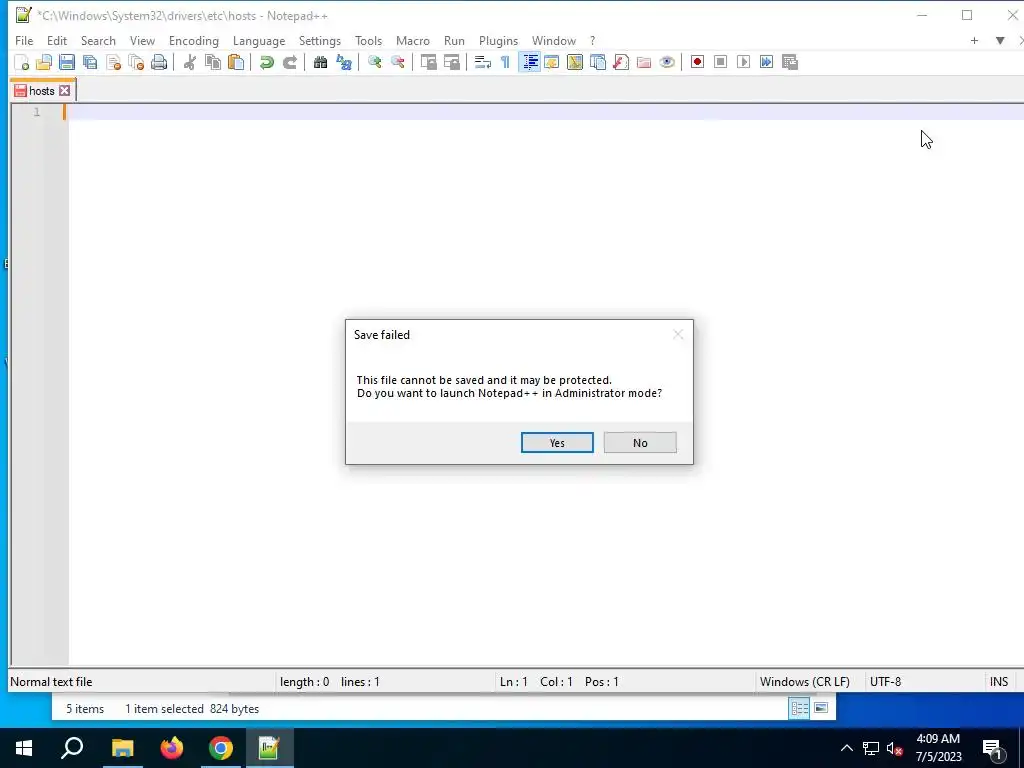Screen dimensions: 1024x768
Task: Open the Tools menu
Action: coord(368,40)
